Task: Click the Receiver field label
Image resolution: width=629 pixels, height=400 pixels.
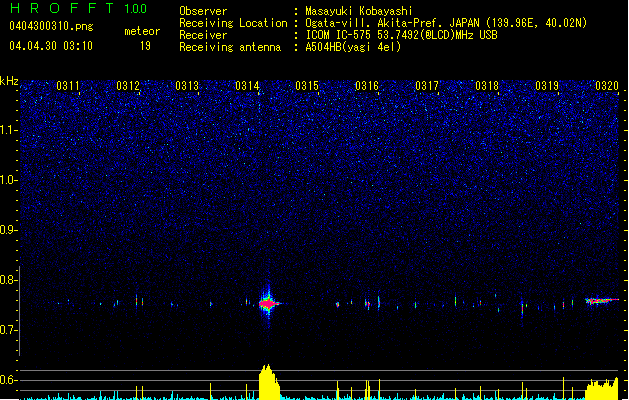Action: point(203,35)
